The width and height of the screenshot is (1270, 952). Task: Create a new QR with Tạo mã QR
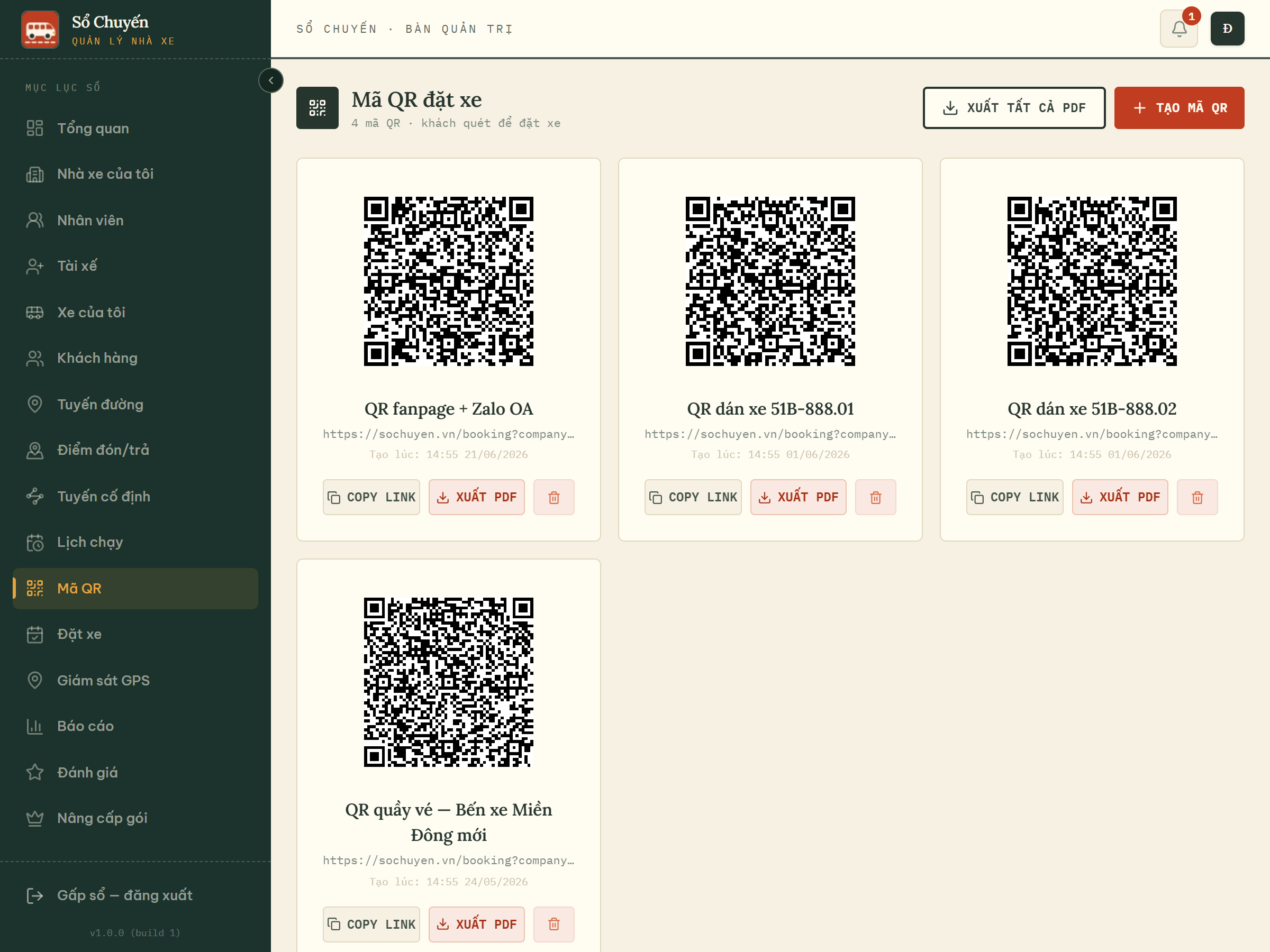click(x=1180, y=108)
